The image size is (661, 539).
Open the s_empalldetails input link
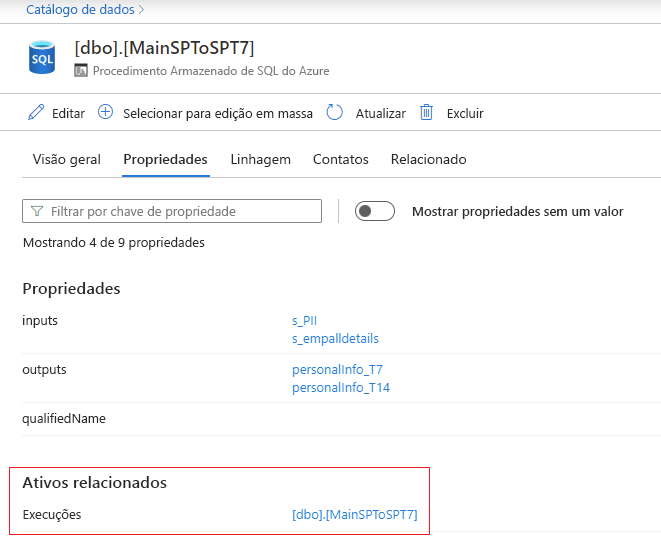click(335, 338)
